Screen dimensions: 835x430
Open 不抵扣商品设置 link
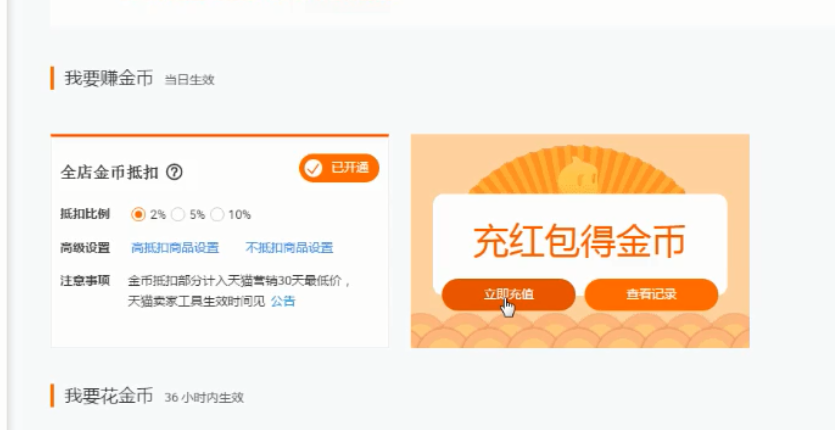click(x=289, y=248)
